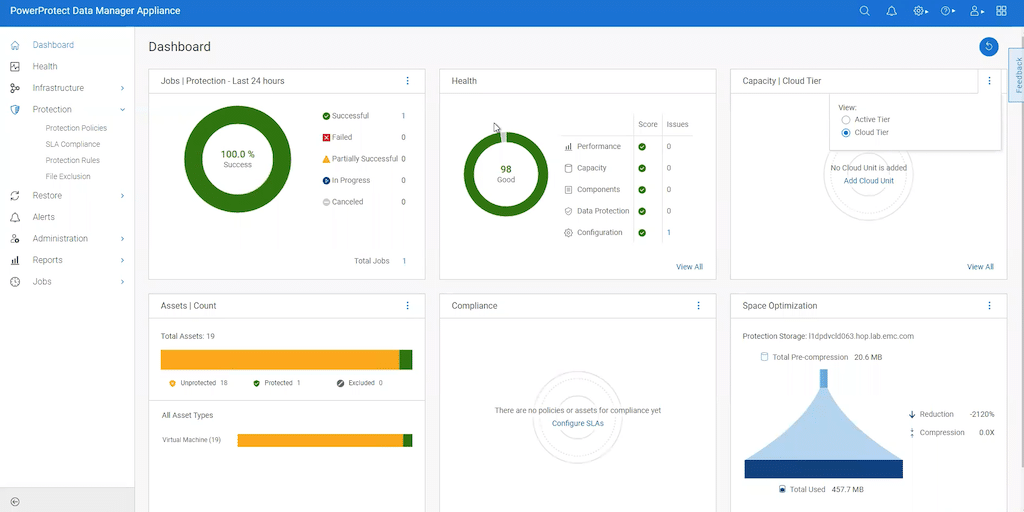Click the Configuration gear in Health card
The image size is (1024, 512).
click(568, 232)
